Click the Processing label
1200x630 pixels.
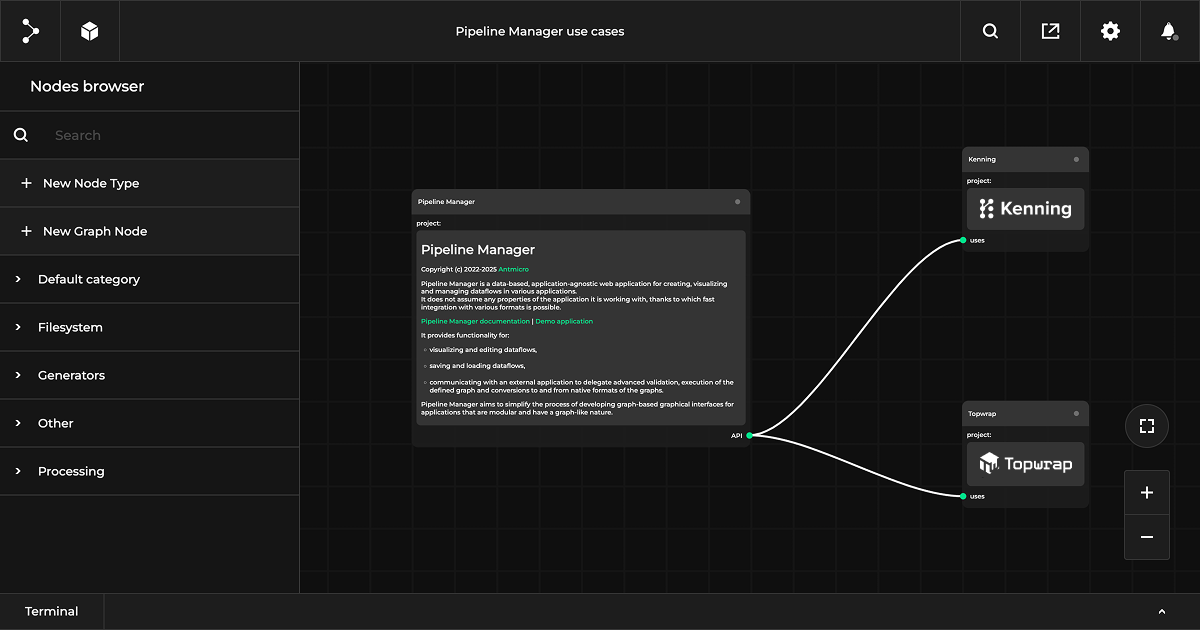[71, 471]
